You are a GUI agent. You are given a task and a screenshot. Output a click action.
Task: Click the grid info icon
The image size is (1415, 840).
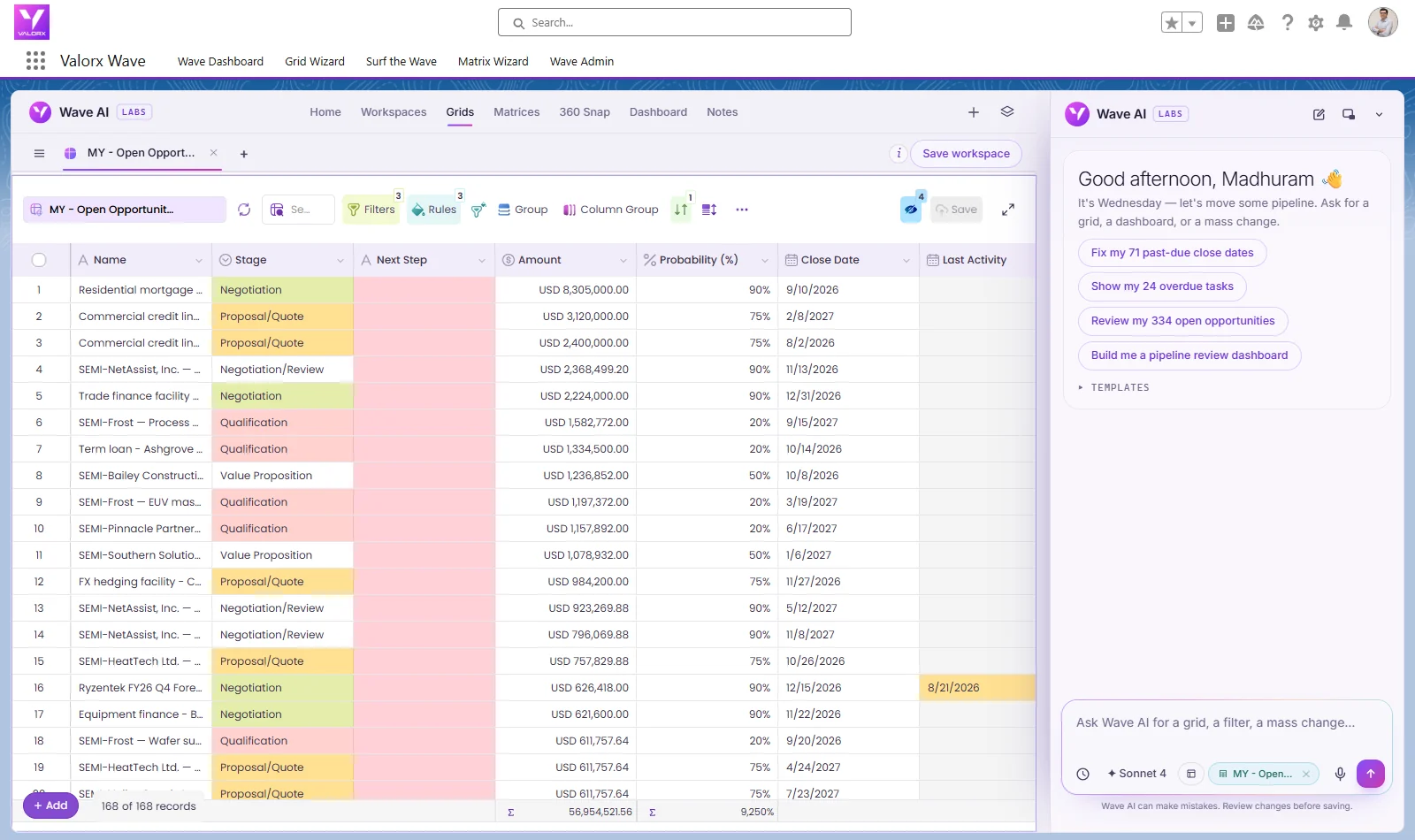click(x=899, y=153)
